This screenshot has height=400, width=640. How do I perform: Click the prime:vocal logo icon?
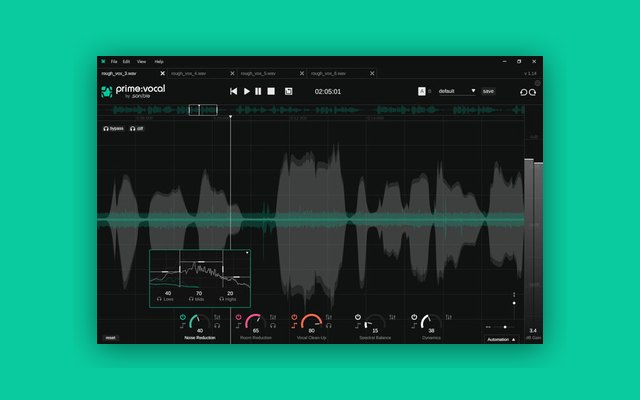(107, 91)
